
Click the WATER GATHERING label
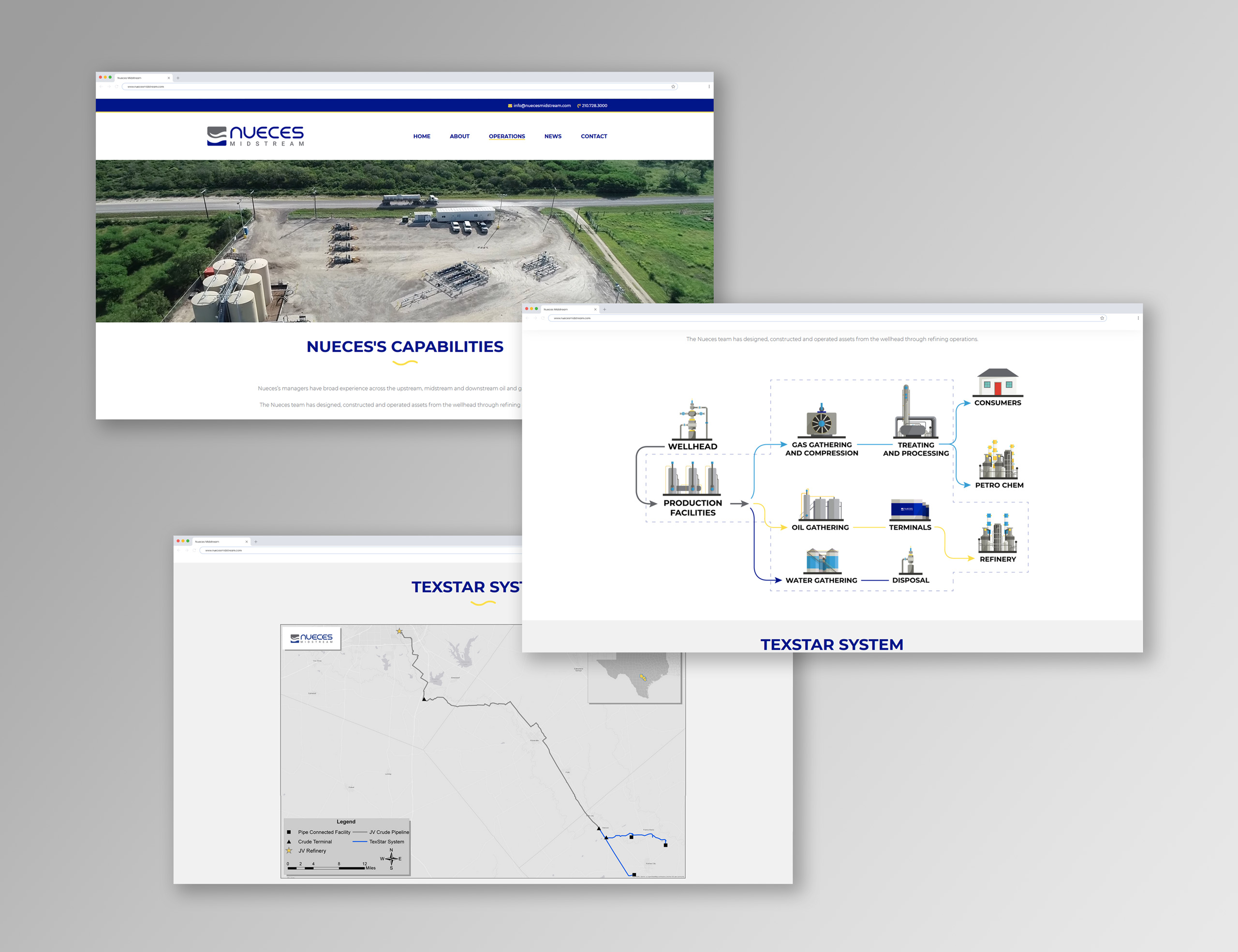(x=821, y=580)
